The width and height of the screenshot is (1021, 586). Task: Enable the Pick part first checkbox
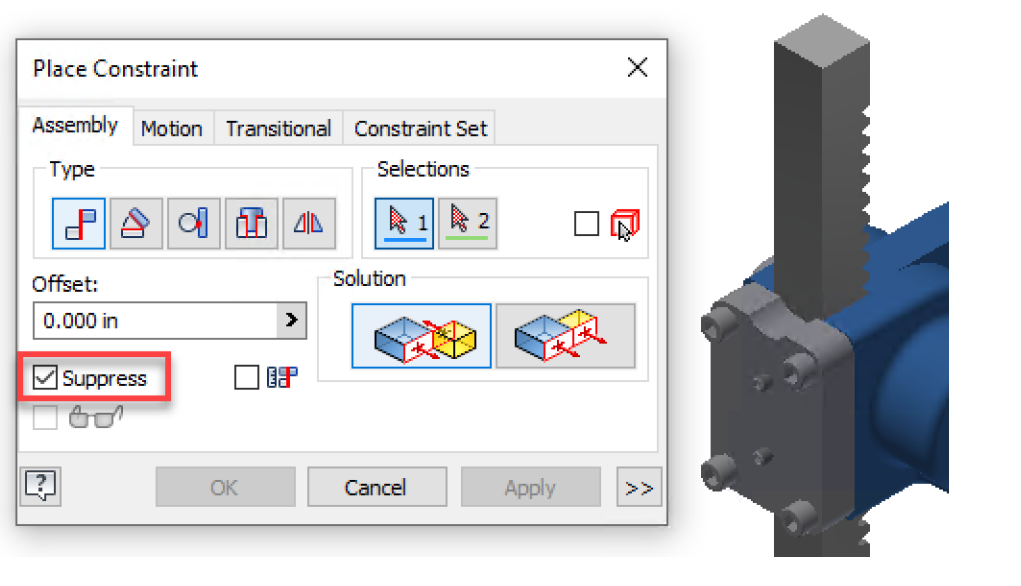point(587,223)
